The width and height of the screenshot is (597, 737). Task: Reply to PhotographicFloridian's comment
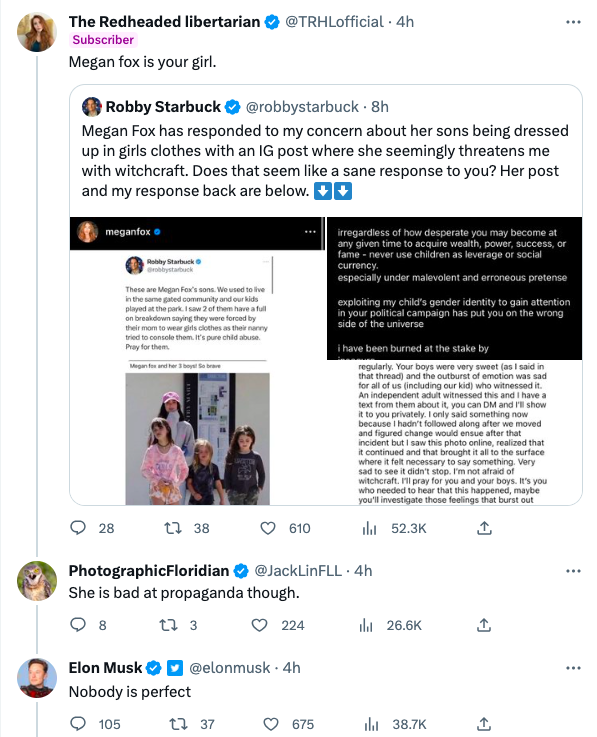pyautogui.click(x=78, y=625)
